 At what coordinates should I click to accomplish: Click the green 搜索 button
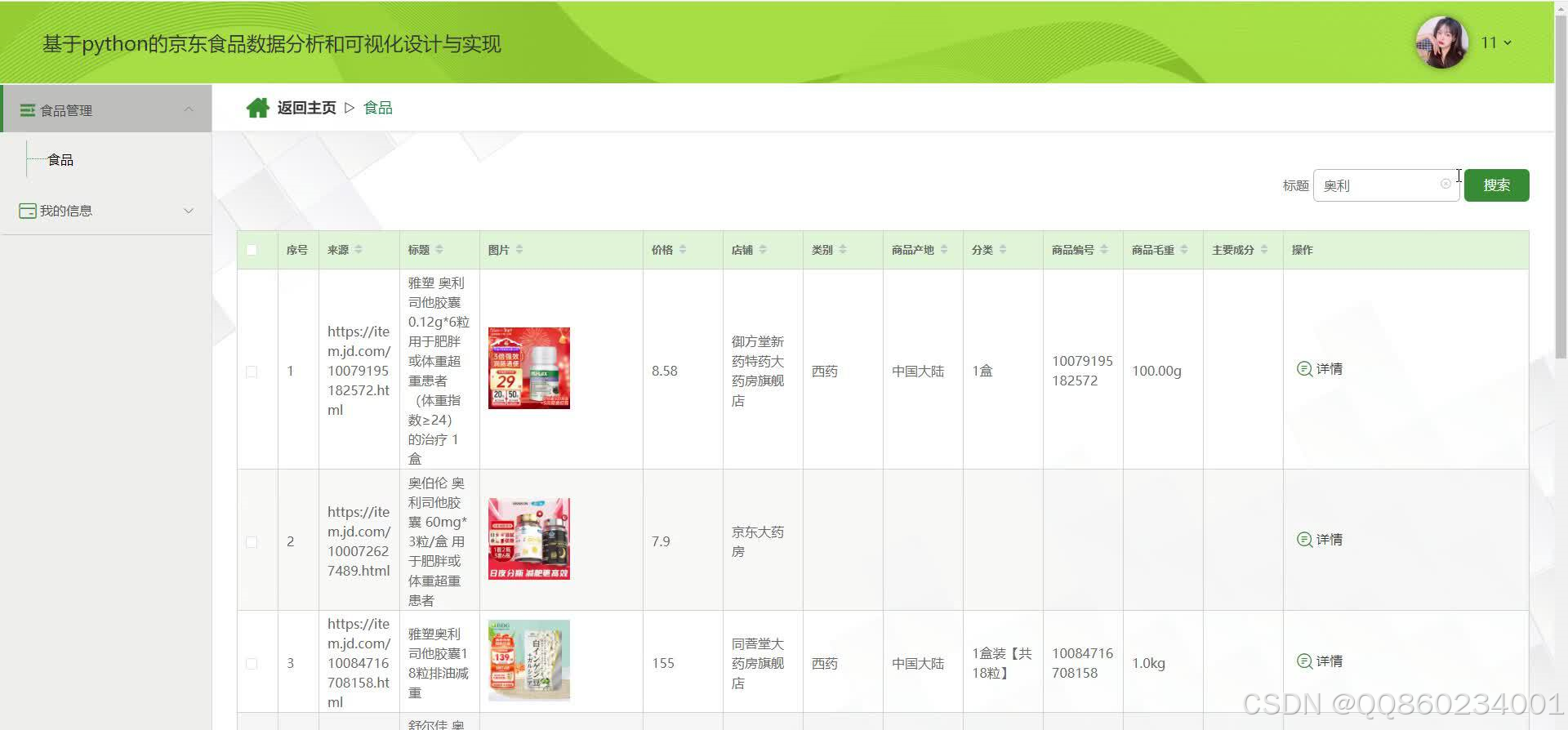point(1496,185)
